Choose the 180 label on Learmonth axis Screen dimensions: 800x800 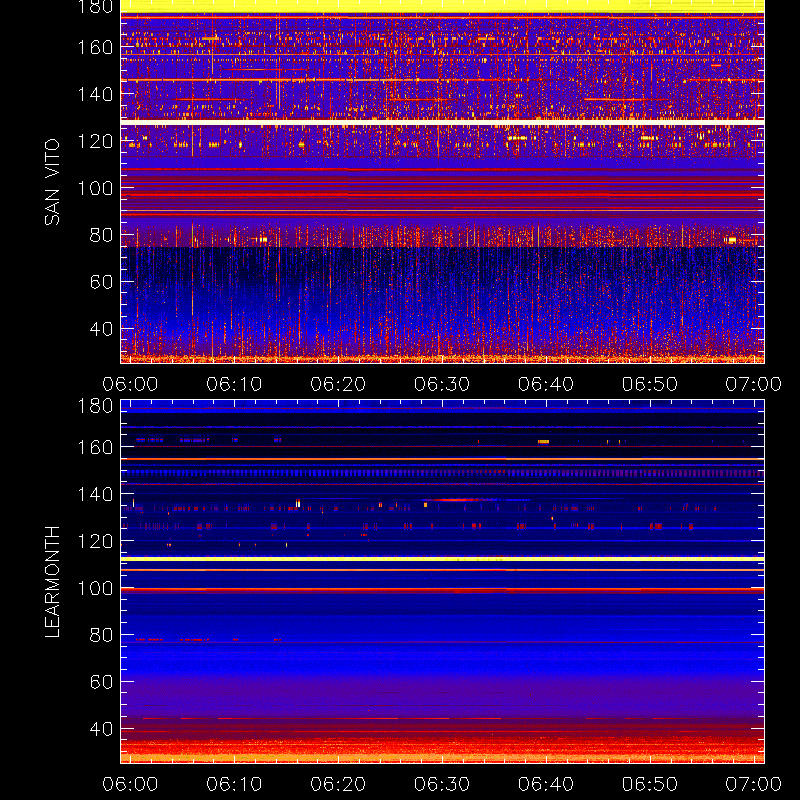click(x=95, y=406)
